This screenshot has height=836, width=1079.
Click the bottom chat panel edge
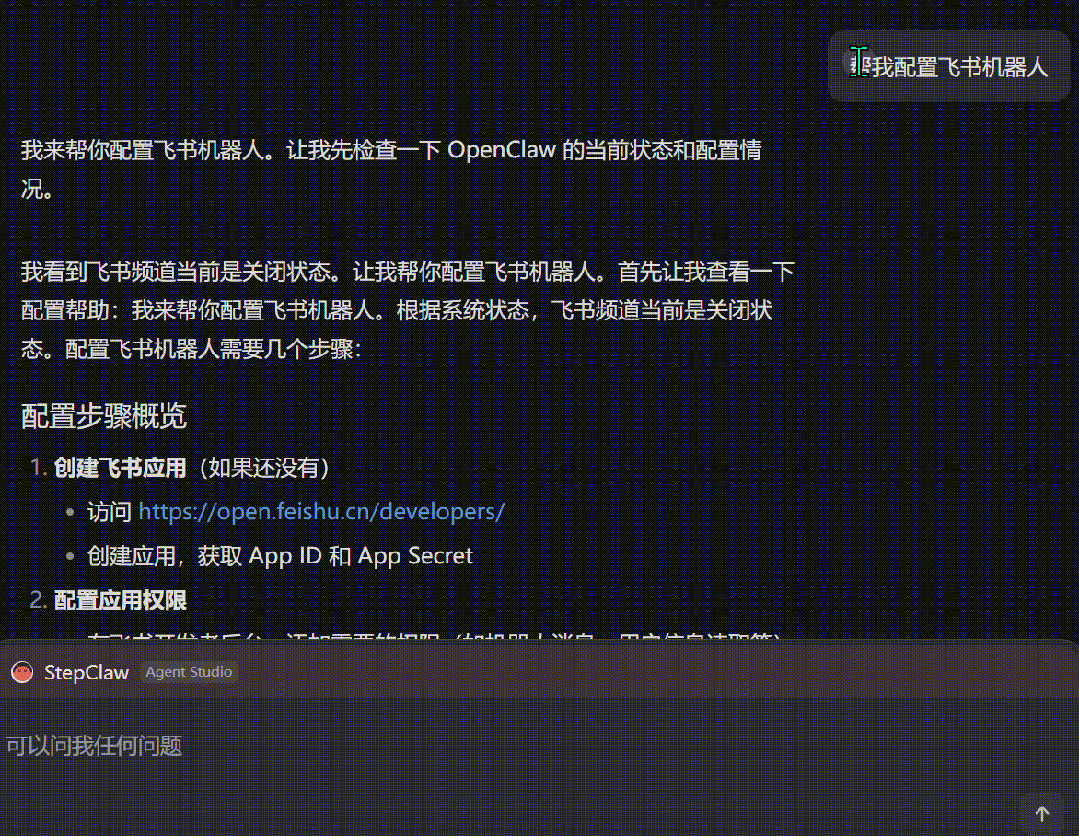(x=540, y=645)
